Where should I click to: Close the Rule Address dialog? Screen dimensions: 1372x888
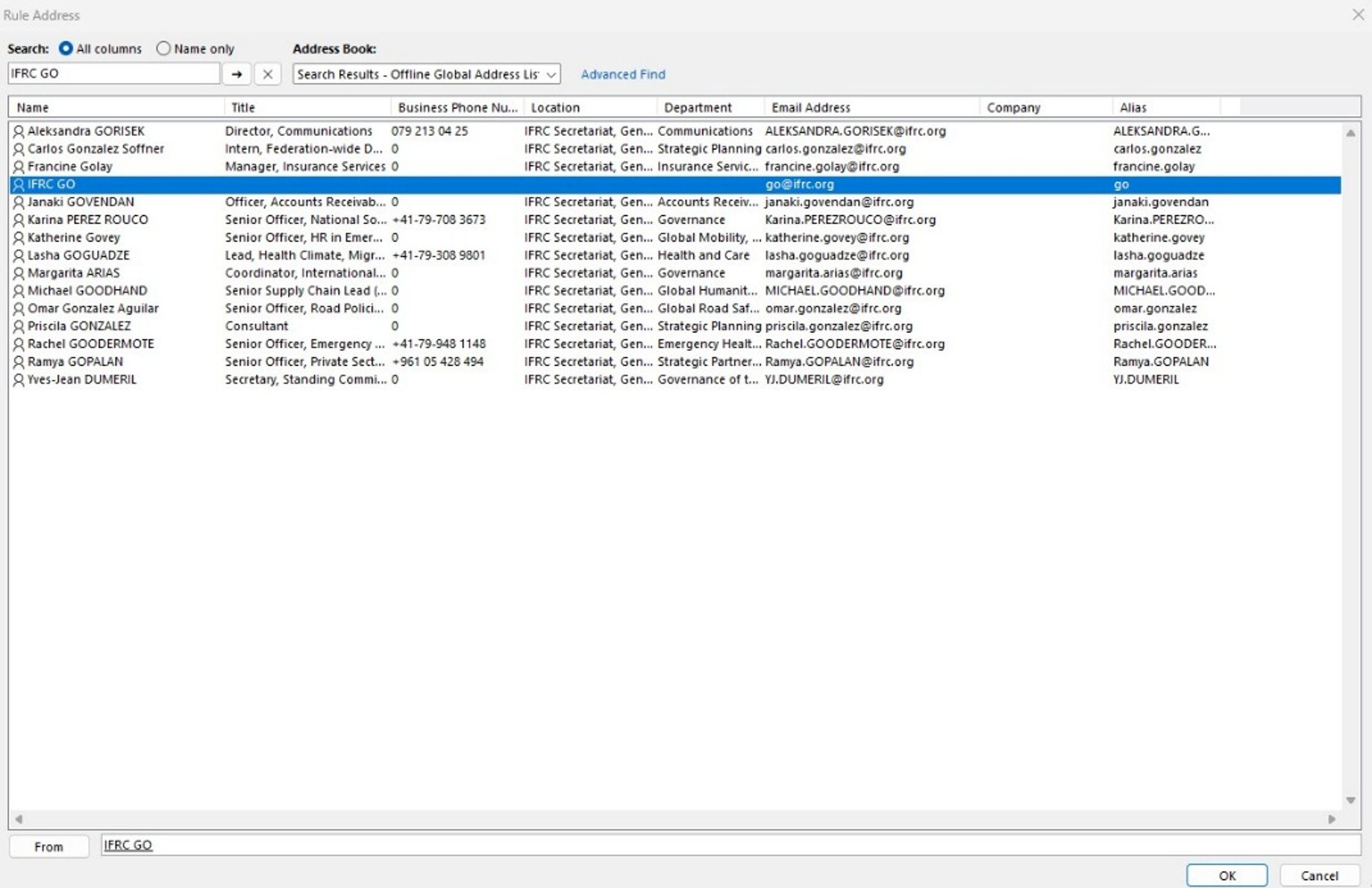click(x=1359, y=15)
